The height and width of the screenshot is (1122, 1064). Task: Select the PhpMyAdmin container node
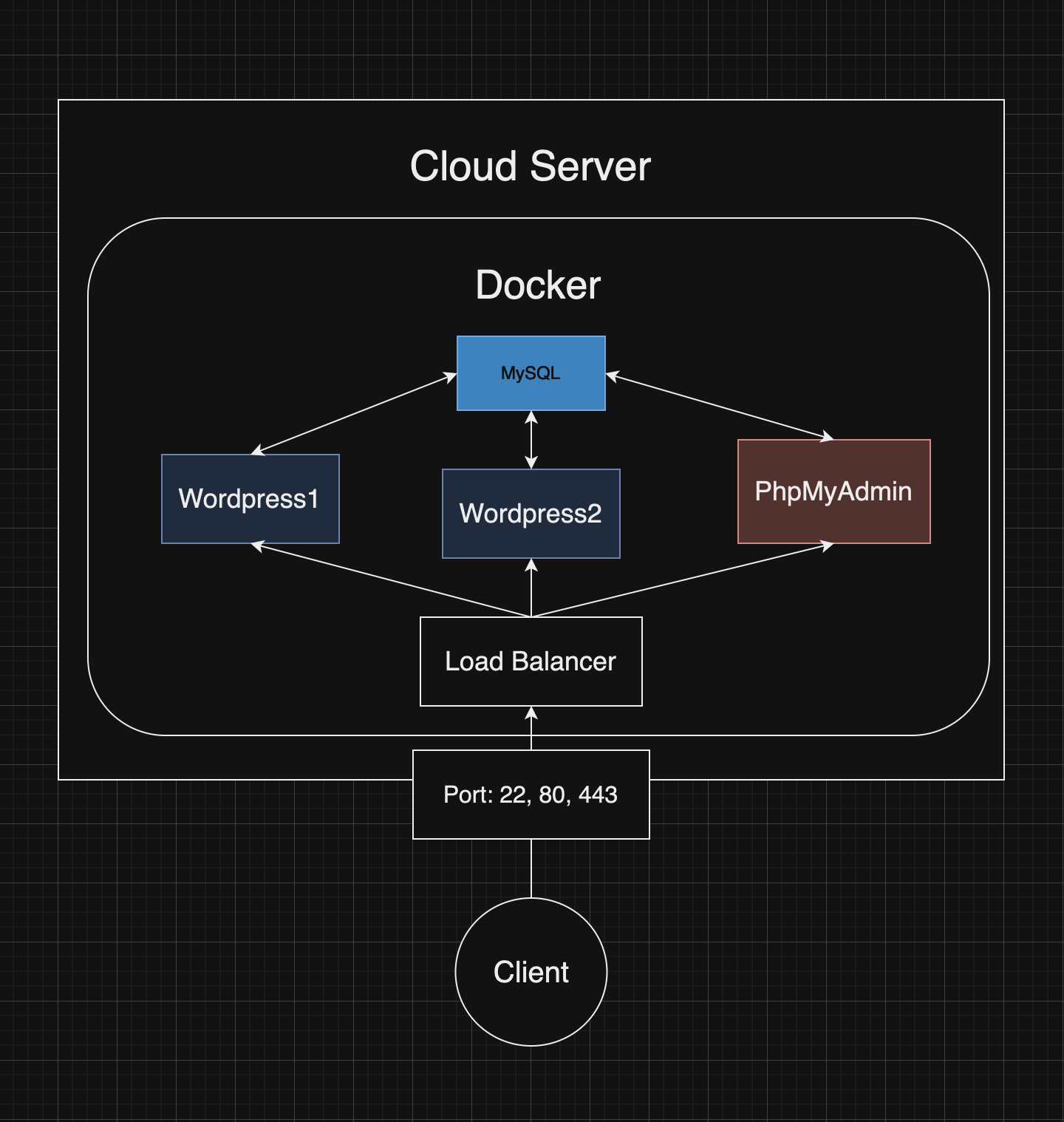pyautogui.click(x=833, y=491)
